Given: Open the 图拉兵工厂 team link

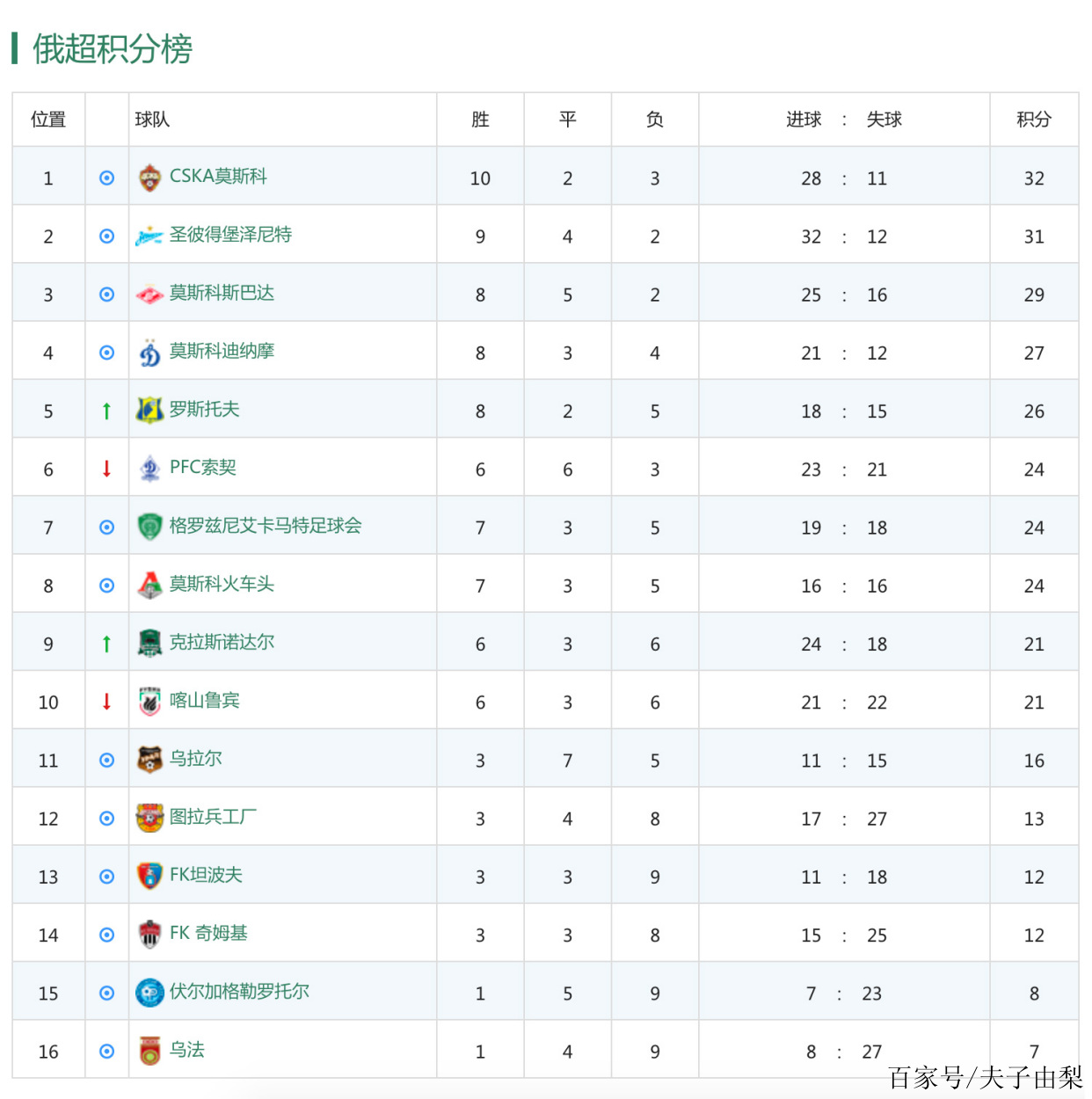Looking at the screenshot, I should pos(213,817).
